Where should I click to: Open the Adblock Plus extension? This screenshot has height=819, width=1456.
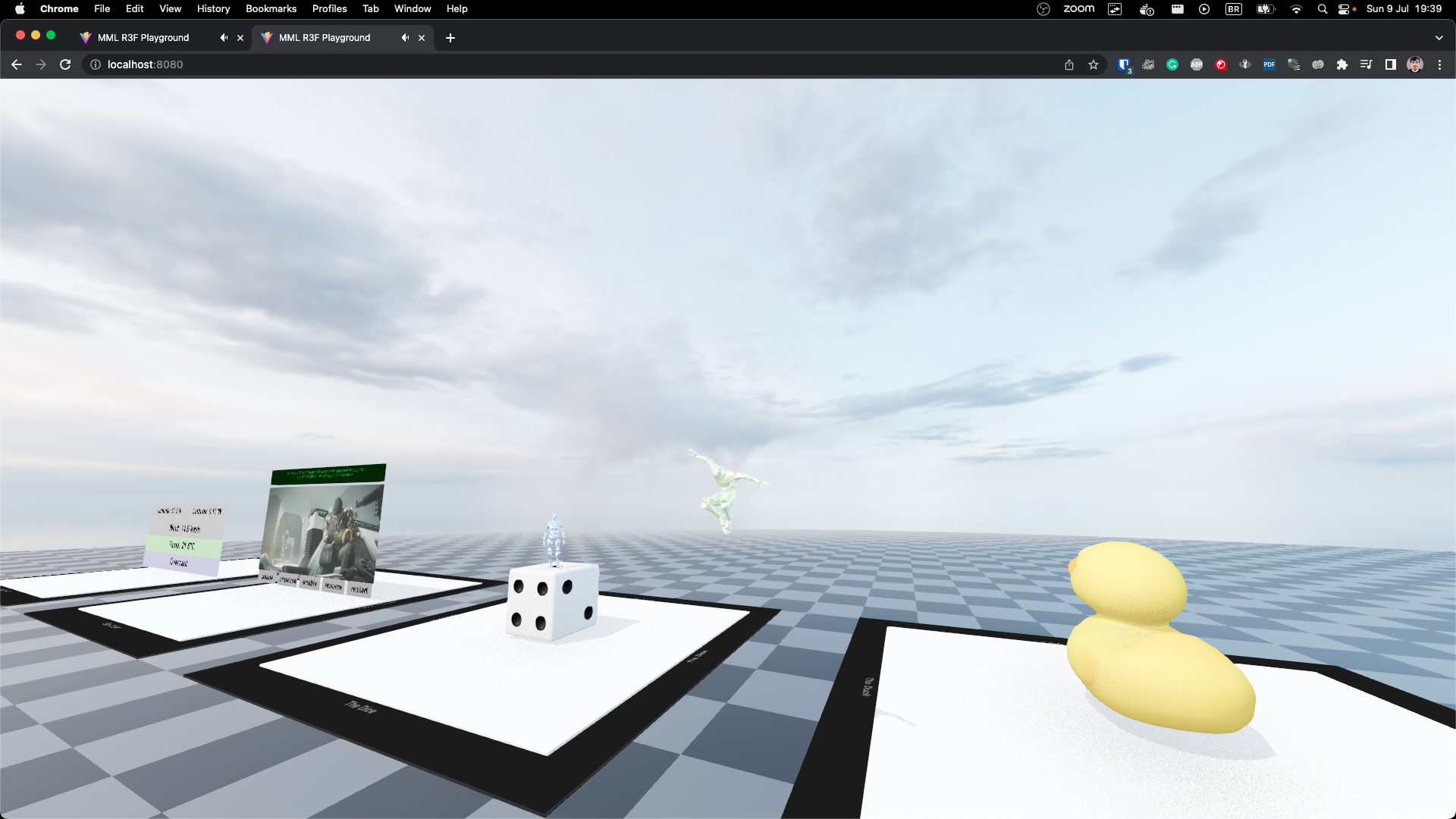click(x=1195, y=64)
